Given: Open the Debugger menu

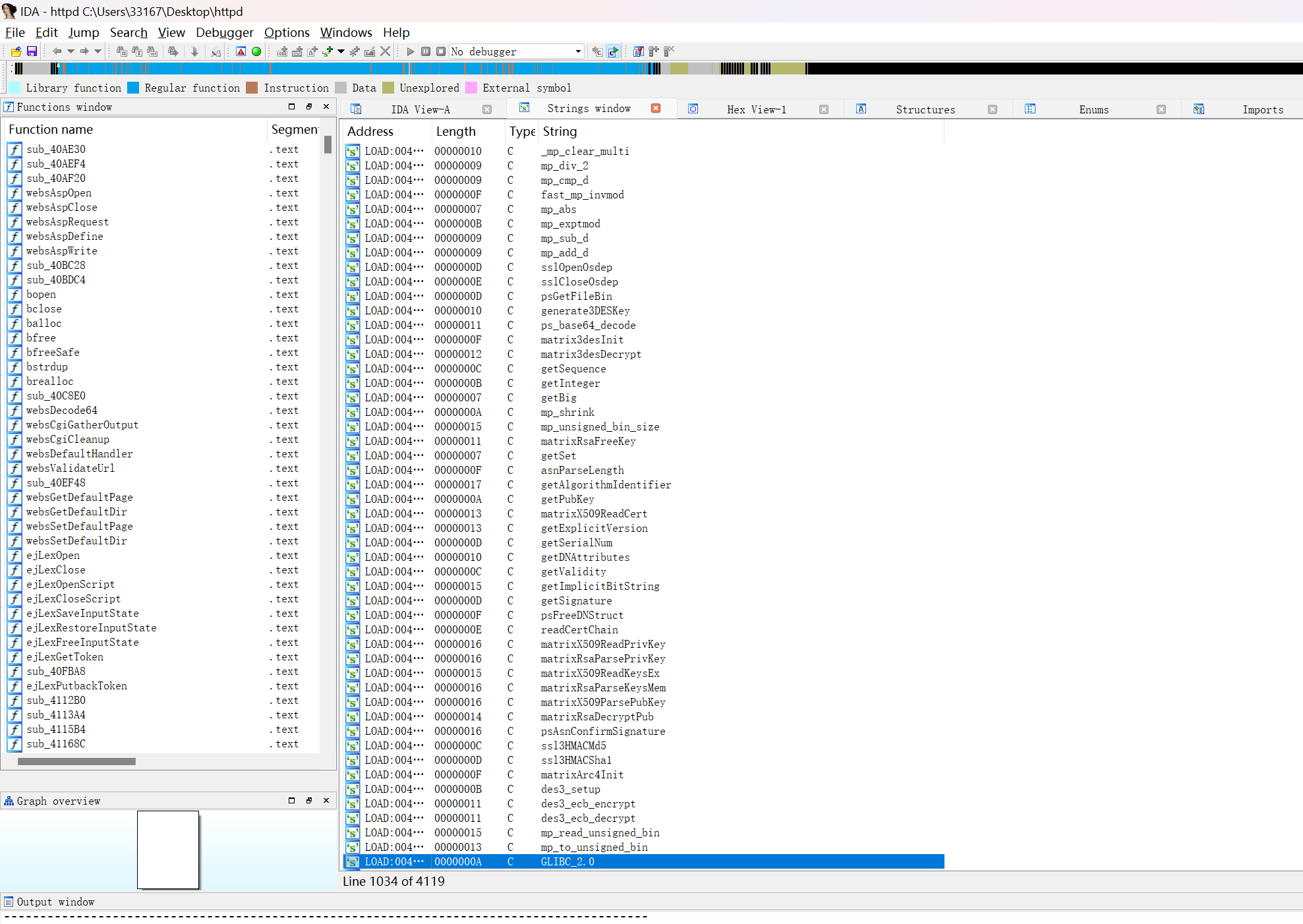Looking at the screenshot, I should point(224,32).
